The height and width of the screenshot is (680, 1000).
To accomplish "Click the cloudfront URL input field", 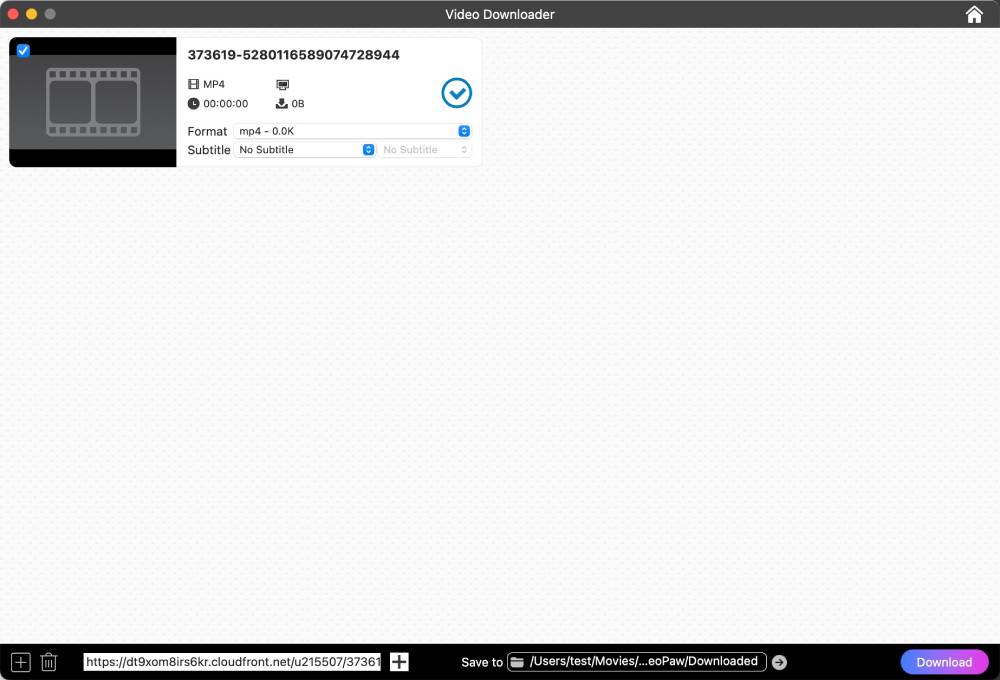I will (x=232, y=661).
